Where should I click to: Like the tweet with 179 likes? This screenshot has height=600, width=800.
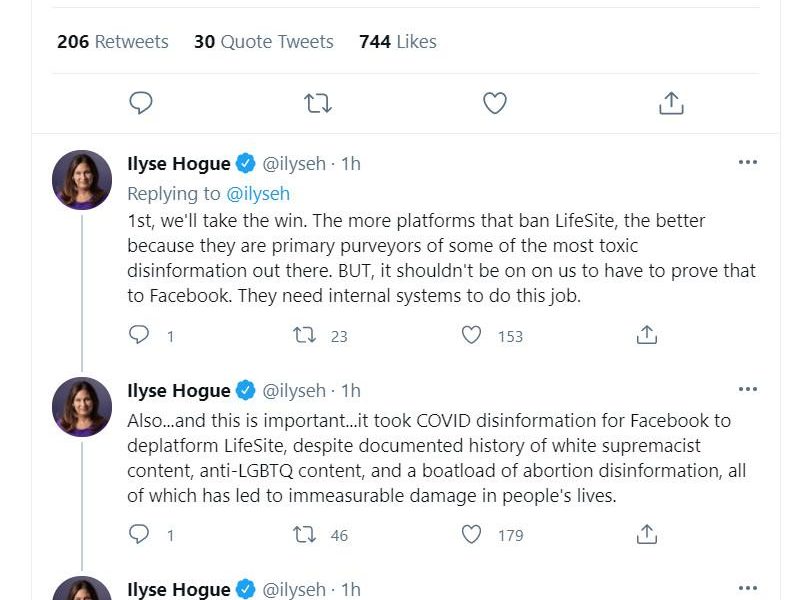472,535
